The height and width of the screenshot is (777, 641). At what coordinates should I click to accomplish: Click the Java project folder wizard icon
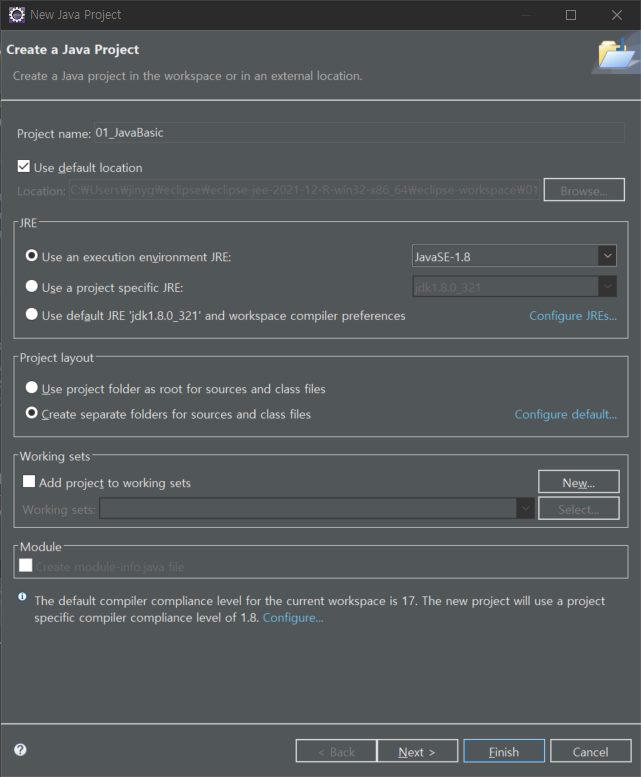point(616,54)
